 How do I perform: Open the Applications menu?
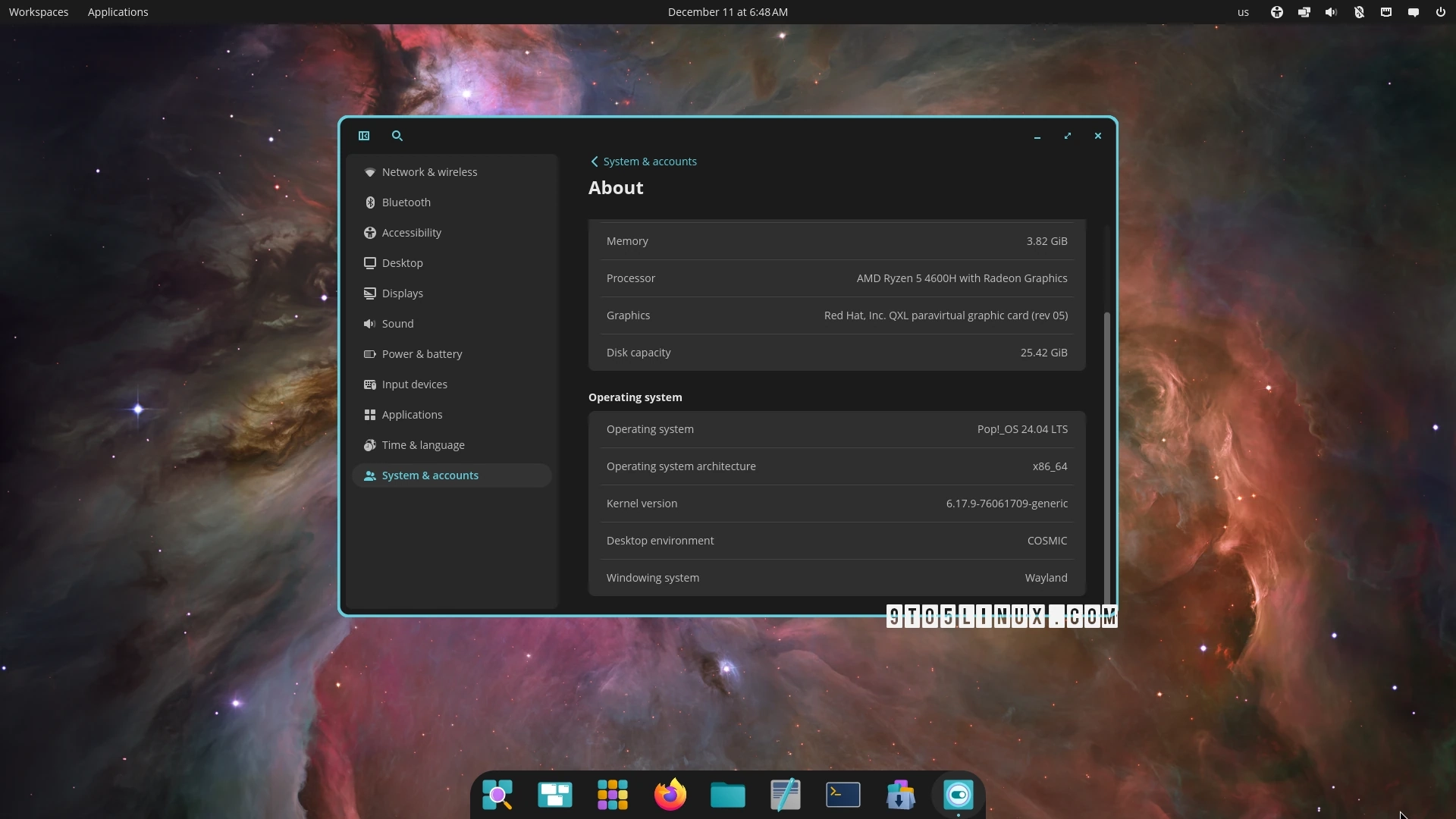[118, 11]
